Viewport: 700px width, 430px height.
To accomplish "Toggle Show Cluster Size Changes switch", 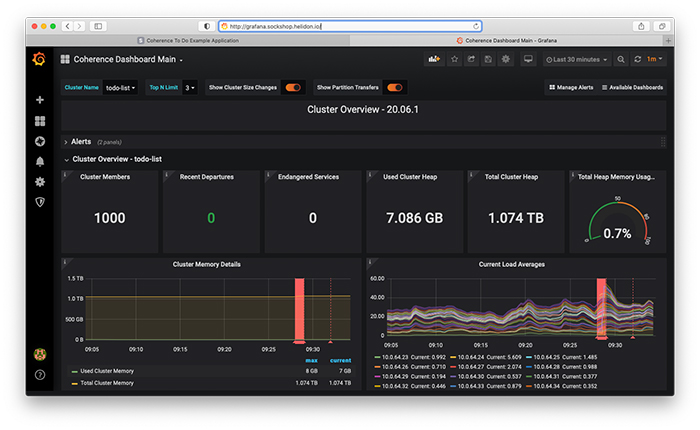I will pos(293,88).
